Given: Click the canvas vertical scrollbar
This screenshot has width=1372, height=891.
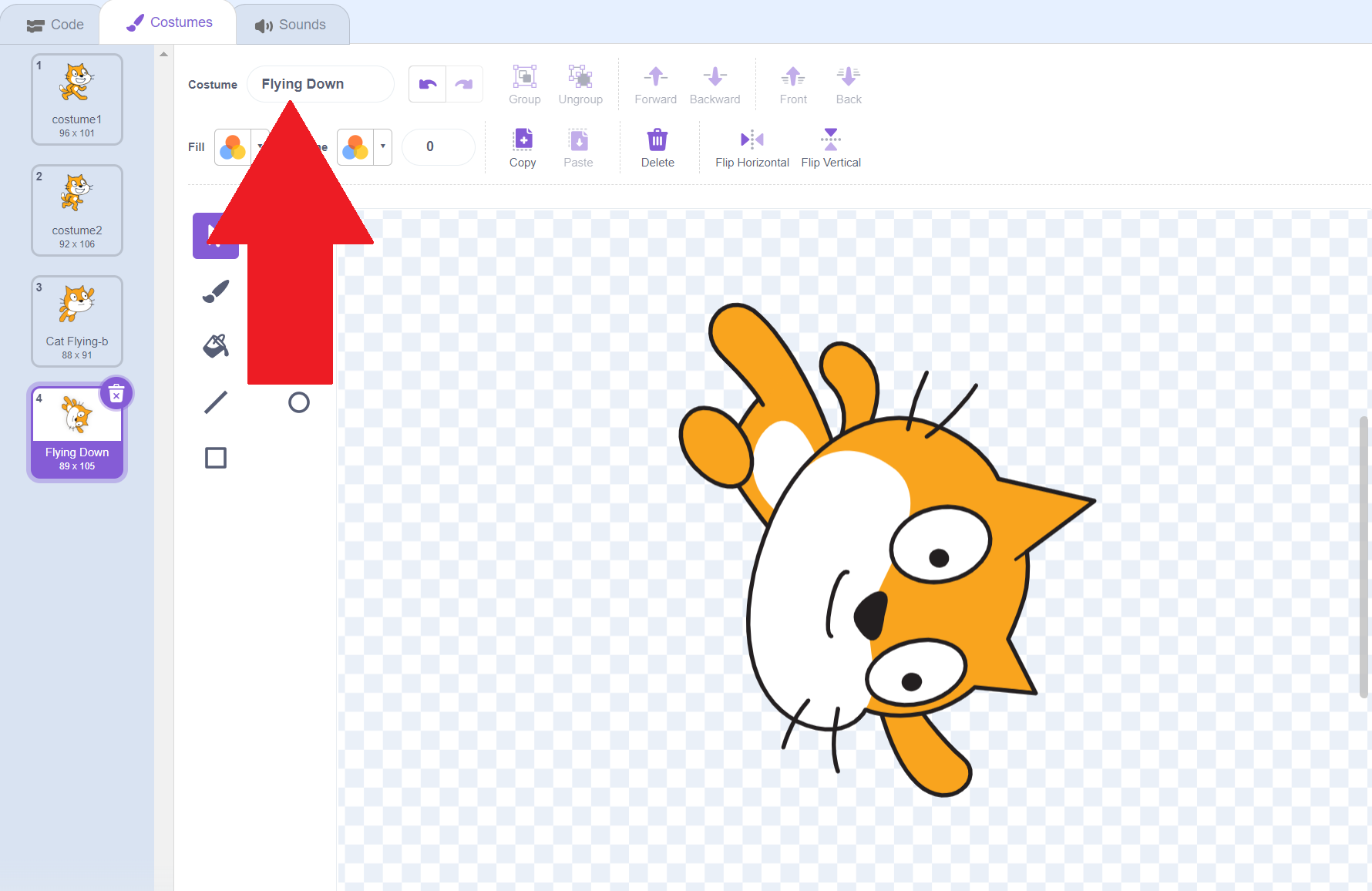Looking at the screenshot, I should 1364,556.
